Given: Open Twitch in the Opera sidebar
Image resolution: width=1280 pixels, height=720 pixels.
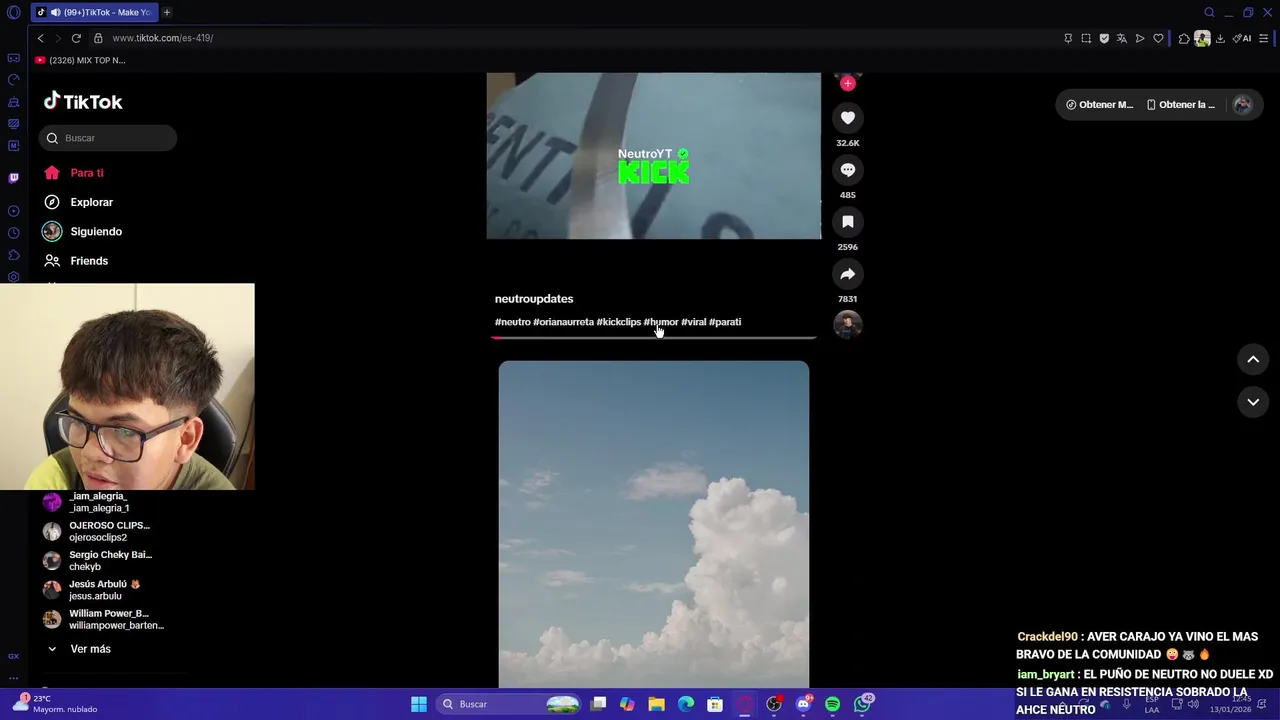Looking at the screenshot, I should click(13, 178).
